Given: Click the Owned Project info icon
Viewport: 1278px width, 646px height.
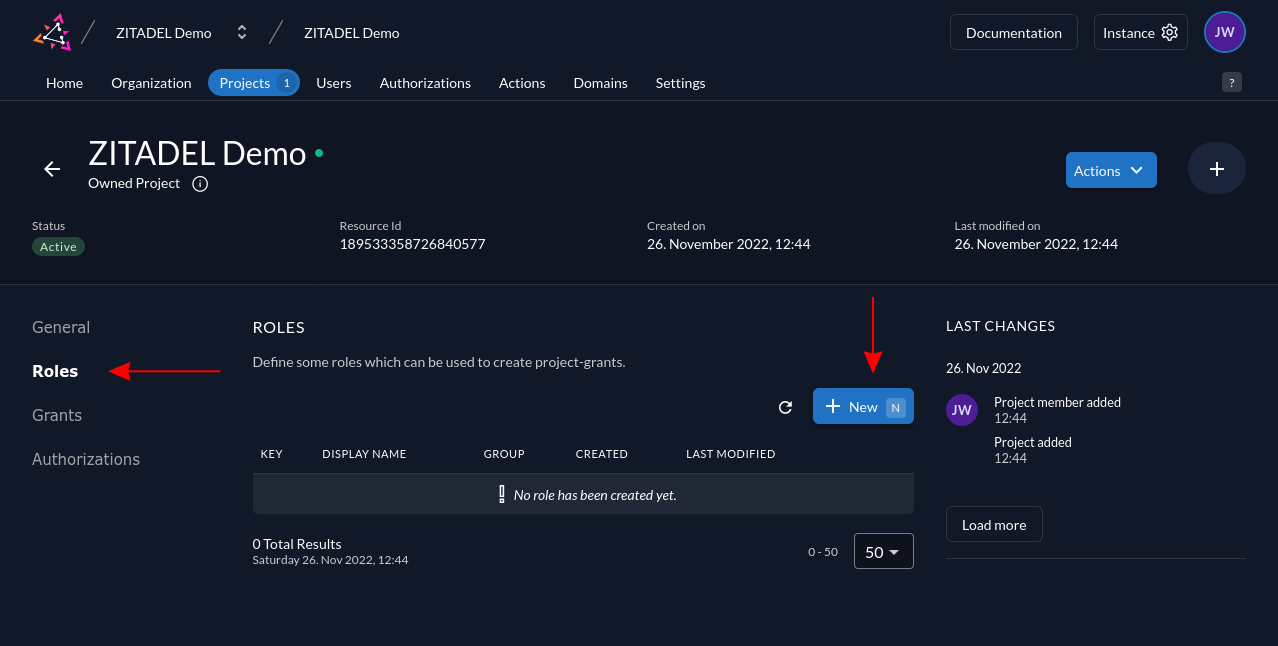Looking at the screenshot, I should pos(200,184).
